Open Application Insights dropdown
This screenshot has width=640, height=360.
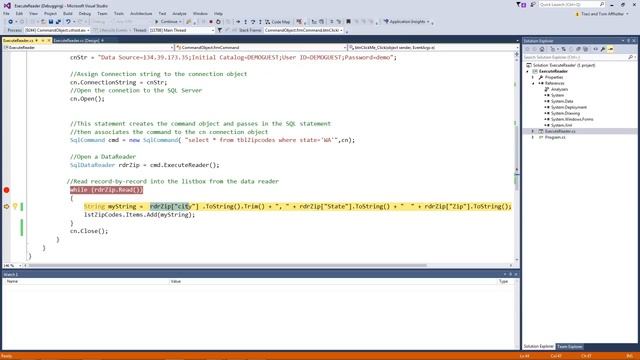pyautogui.click(x=407, y=22)
